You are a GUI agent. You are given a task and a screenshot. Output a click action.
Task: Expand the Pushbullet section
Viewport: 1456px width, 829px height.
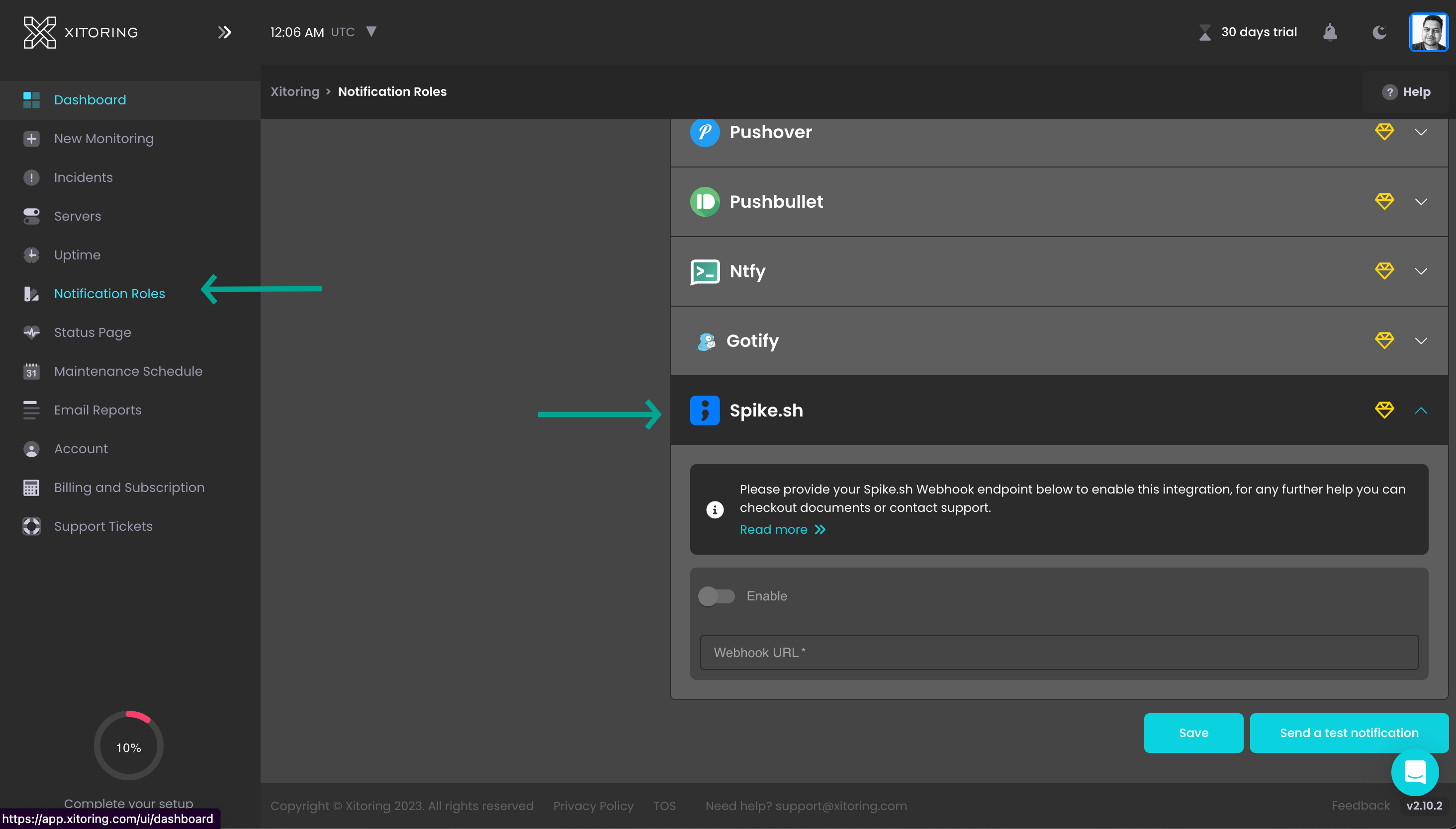[1421, 202]
